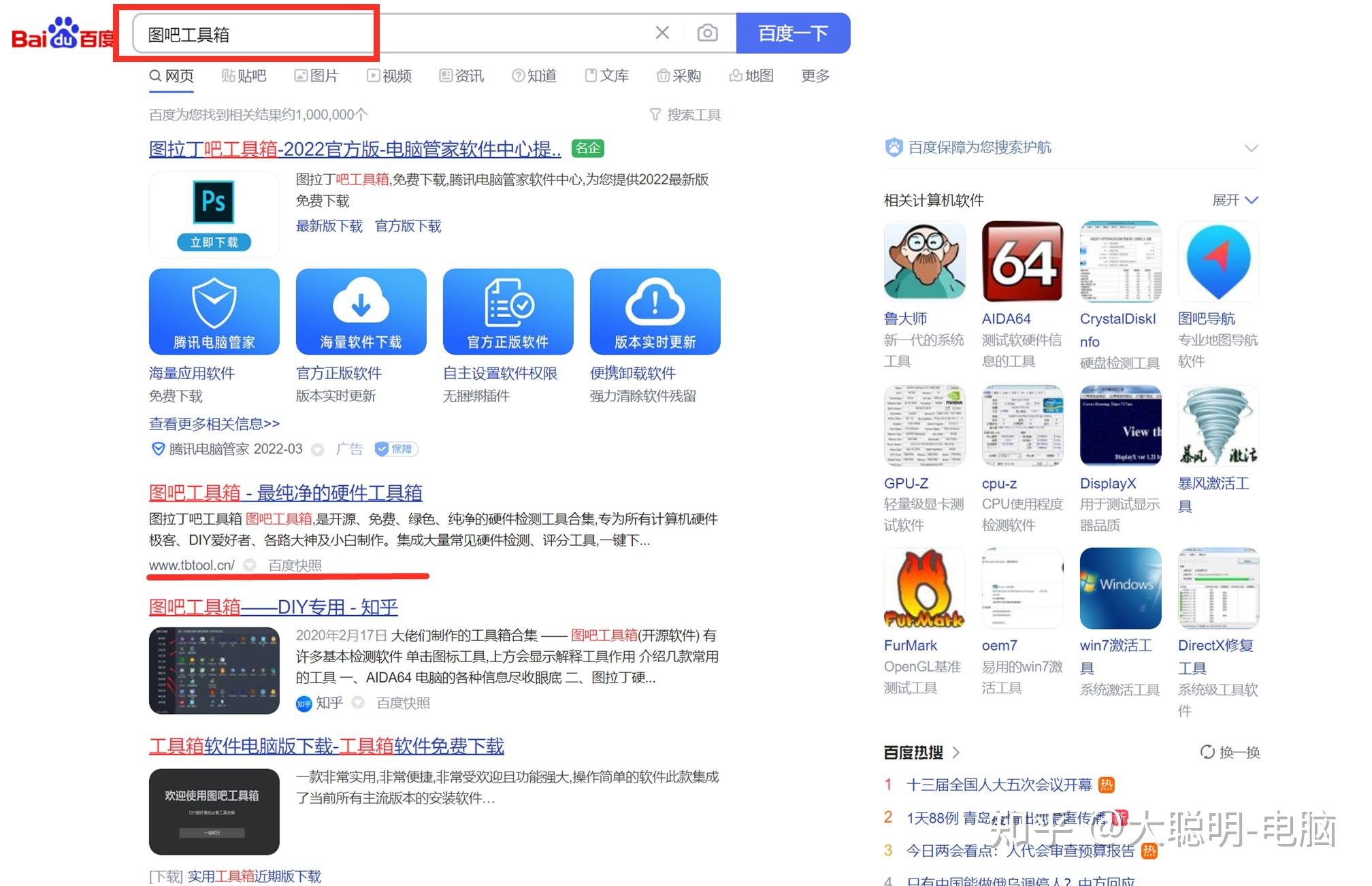Open 工具箱软件电脑版下载 result title
Viewport: 1372px width, 886px height.
pos(327,746)
